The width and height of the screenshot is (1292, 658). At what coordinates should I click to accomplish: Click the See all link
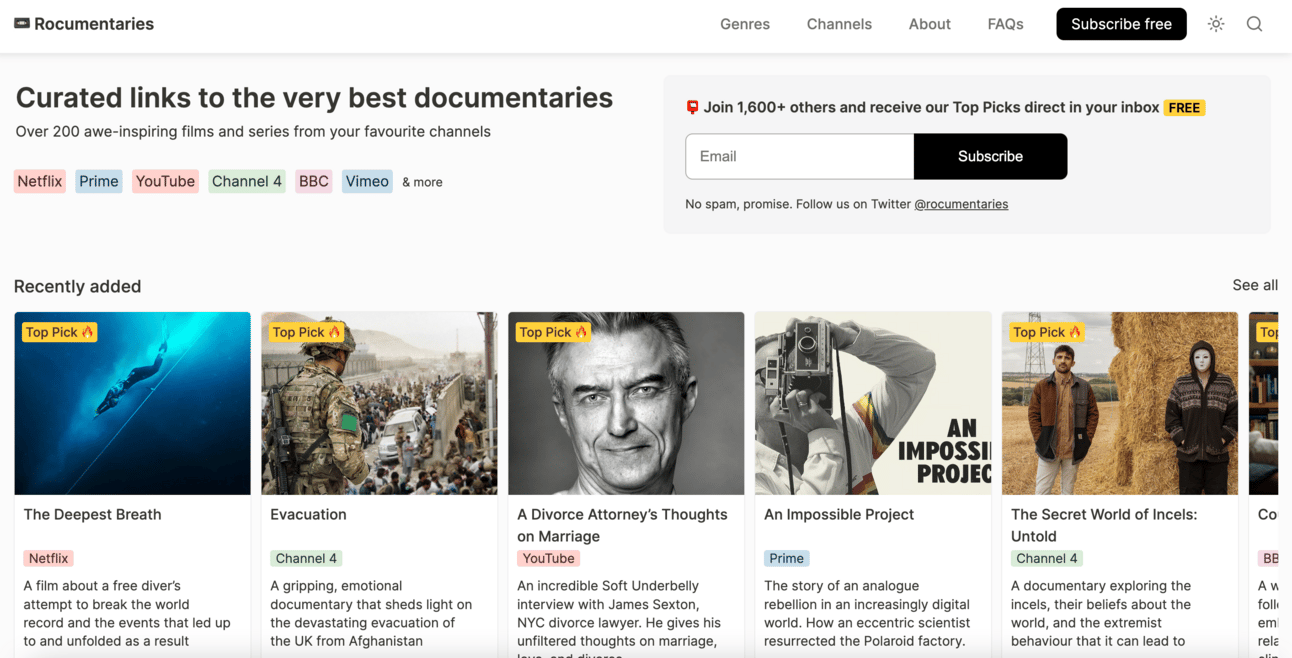(1255, 285)
